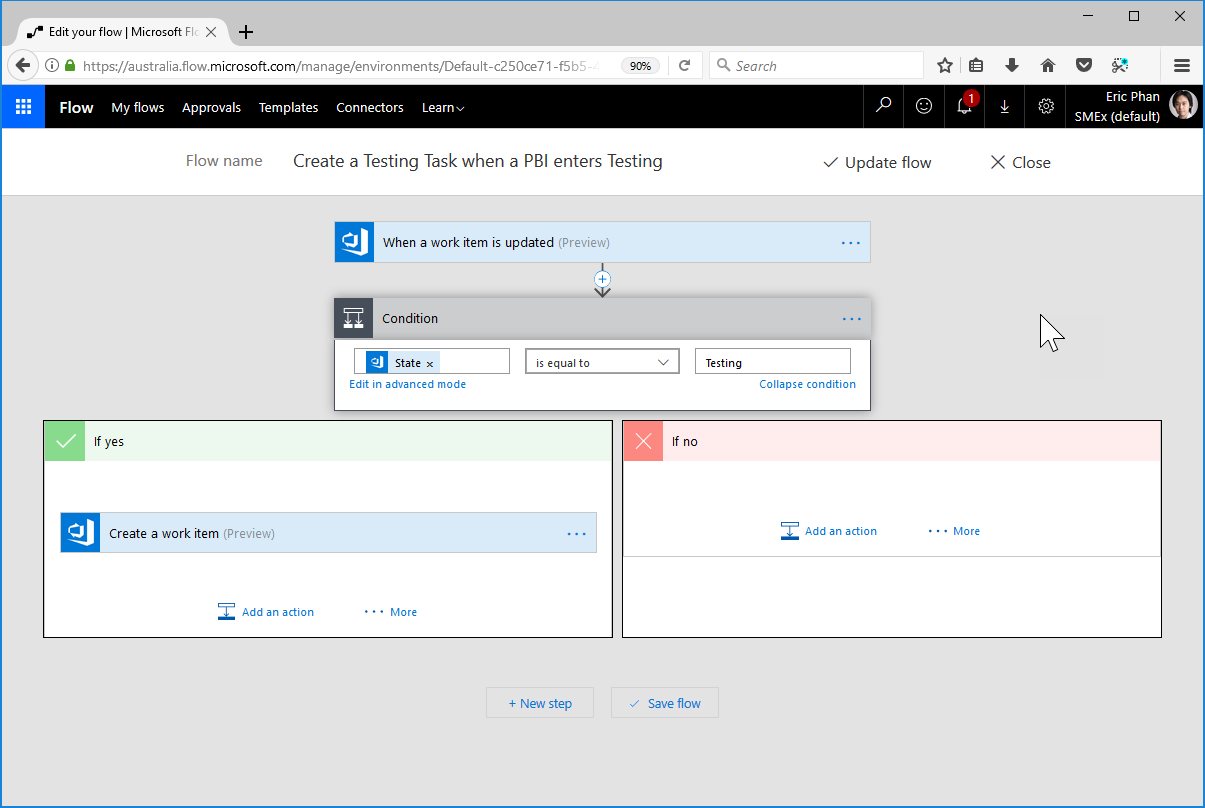This screenshot has height=808, width=1205.
Task: Open More options in If no branch
Action: (954, 531)
